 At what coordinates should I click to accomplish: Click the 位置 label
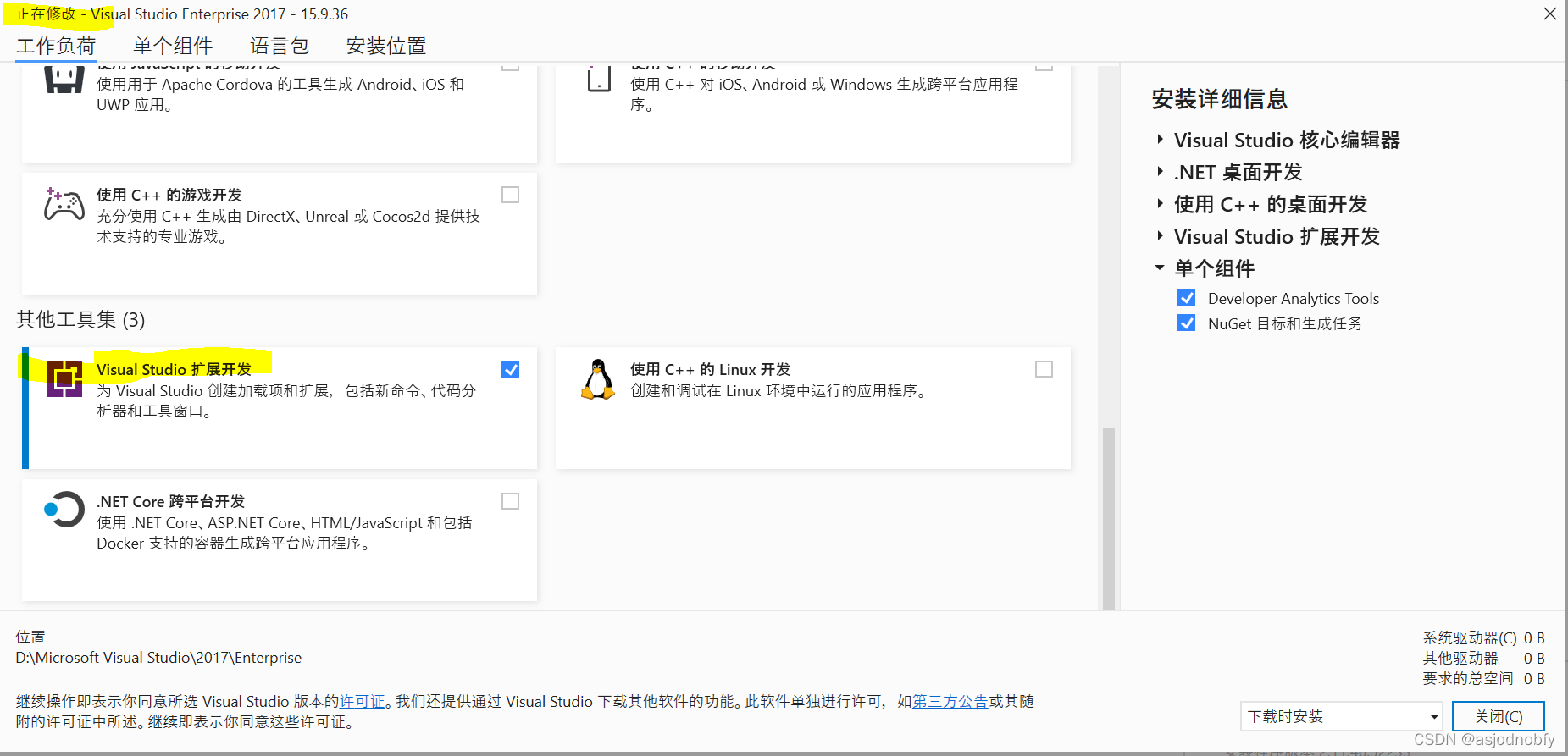(x=30, y=637)
